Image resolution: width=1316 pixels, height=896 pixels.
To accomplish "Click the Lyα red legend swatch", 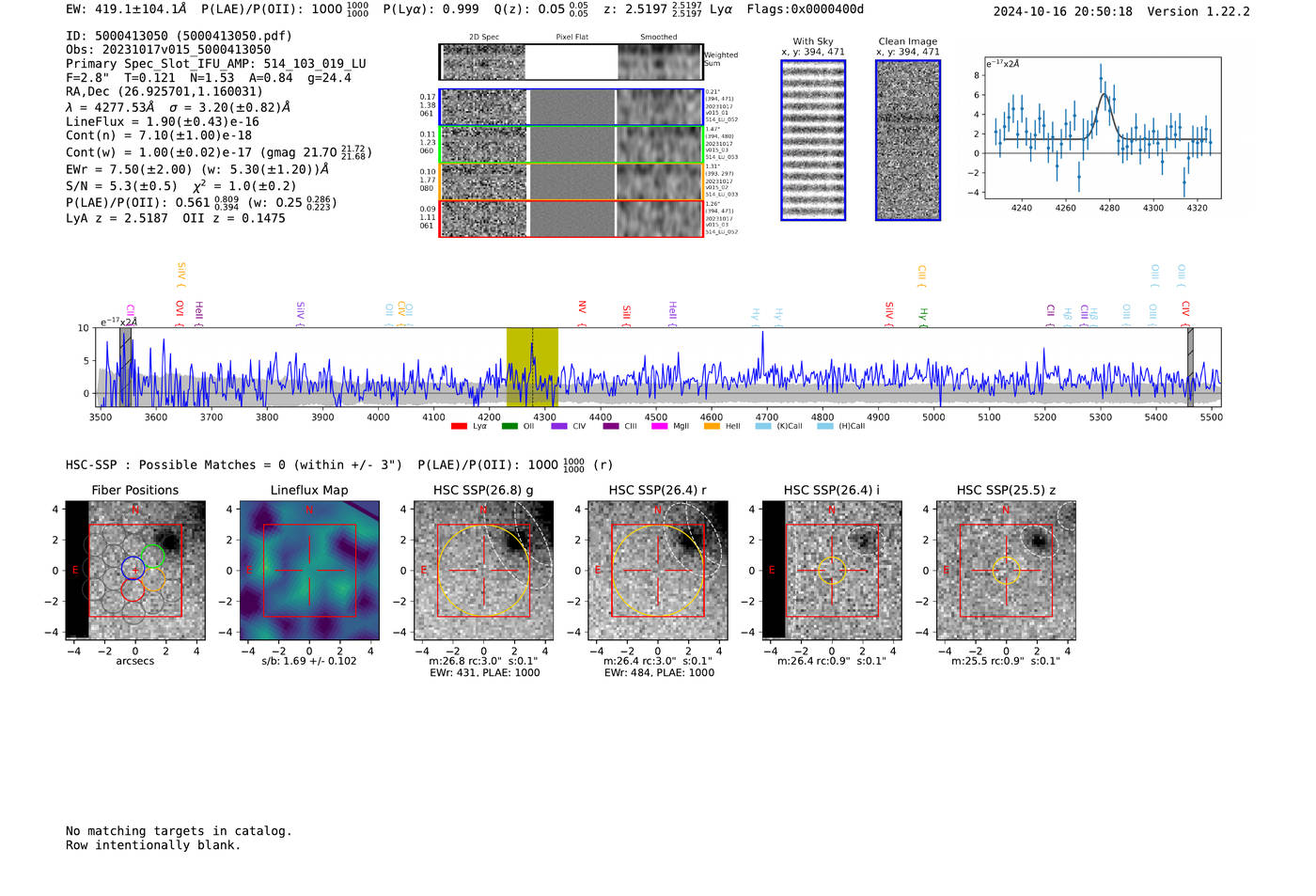I will 459,426.
